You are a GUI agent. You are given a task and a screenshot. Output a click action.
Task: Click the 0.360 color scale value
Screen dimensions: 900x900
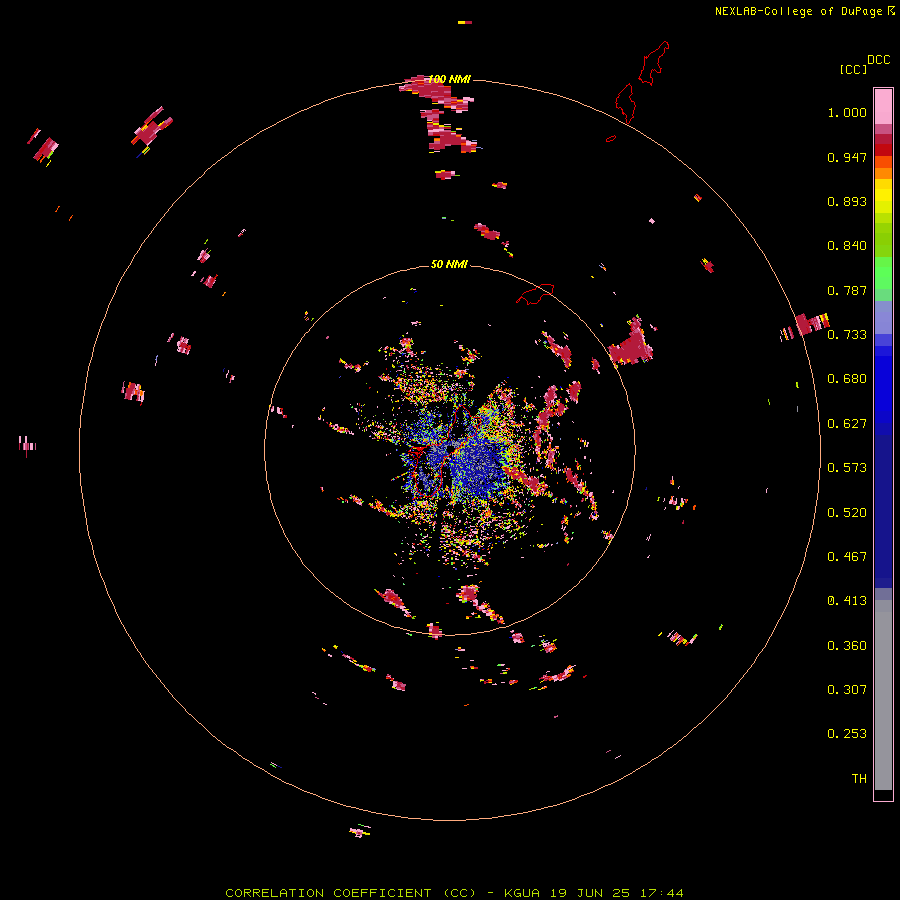click(x=847, y=646)
